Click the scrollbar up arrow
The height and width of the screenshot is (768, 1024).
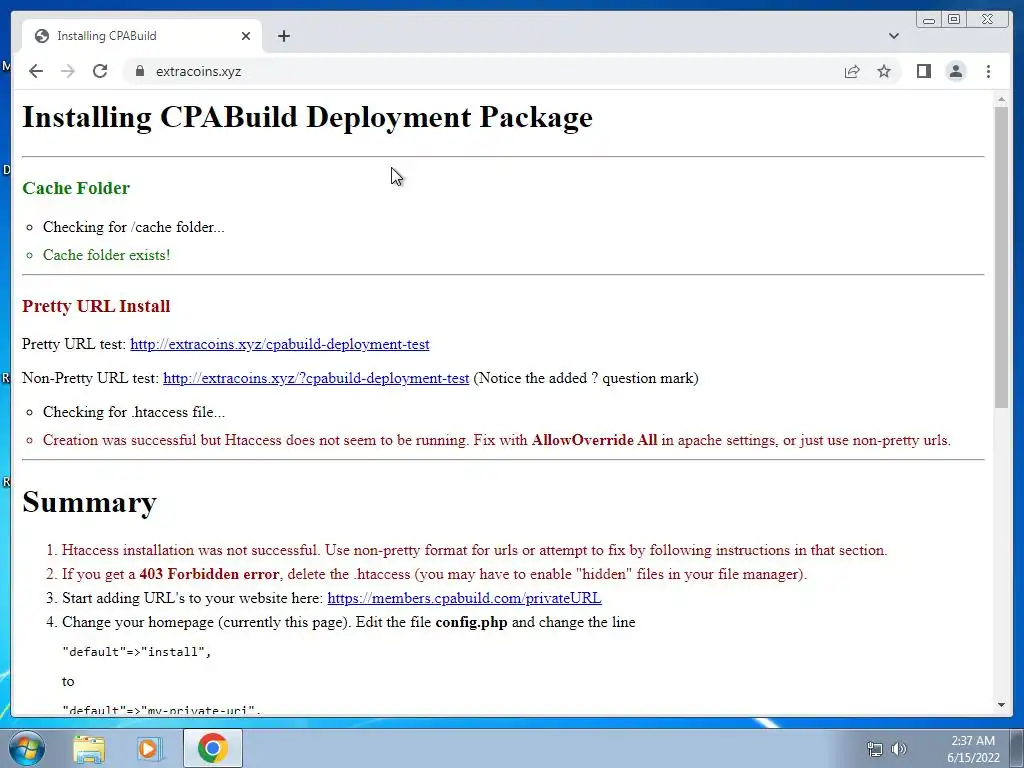point(1001,99)
